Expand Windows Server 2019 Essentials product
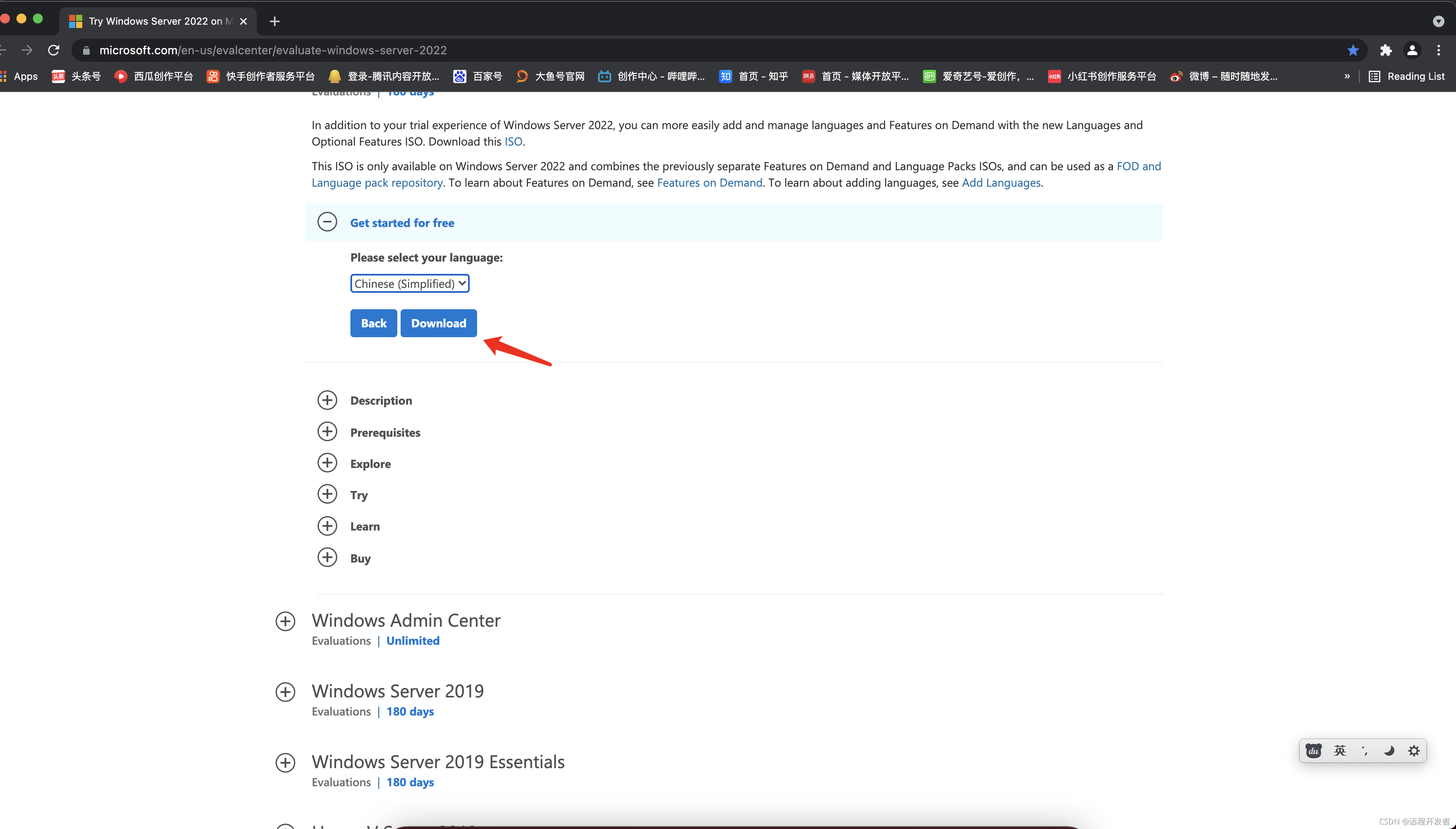The height and width of the screenshot is (829, 1456). coord(285,763)
